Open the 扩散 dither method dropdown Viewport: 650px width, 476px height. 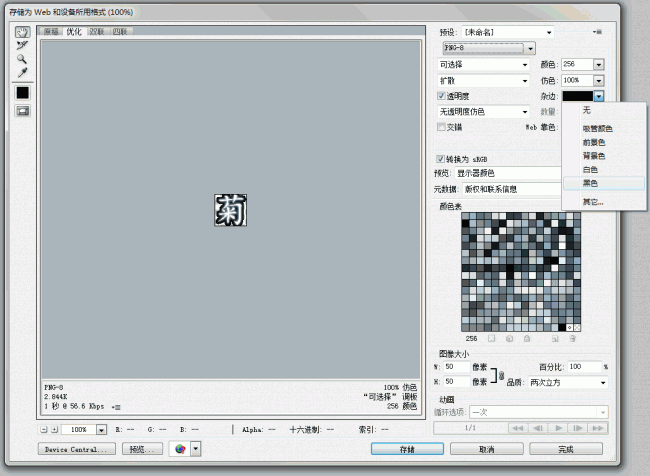tap(484, 80)
